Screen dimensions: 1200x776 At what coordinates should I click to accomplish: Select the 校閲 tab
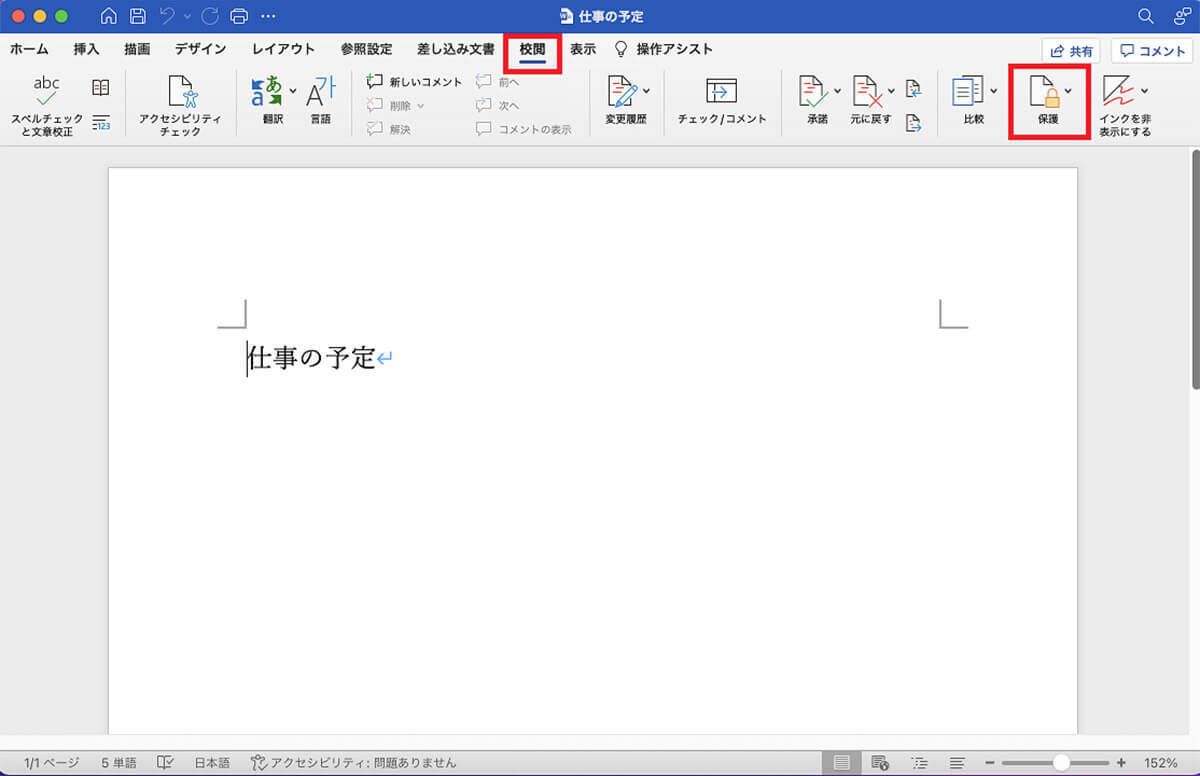pyautogui.click(x=532, y=49)
